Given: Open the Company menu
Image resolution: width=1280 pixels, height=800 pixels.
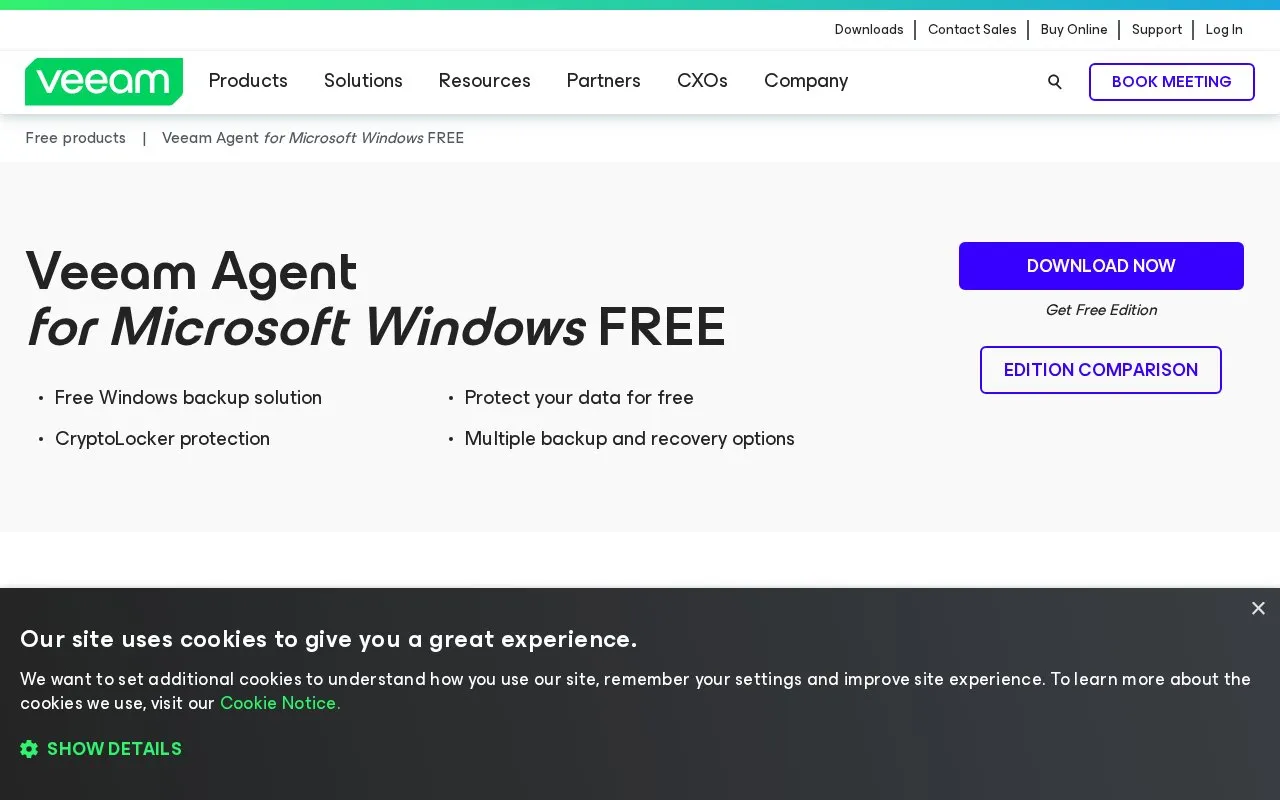Looking at the screenshot, I should click(x=806, y=81).
